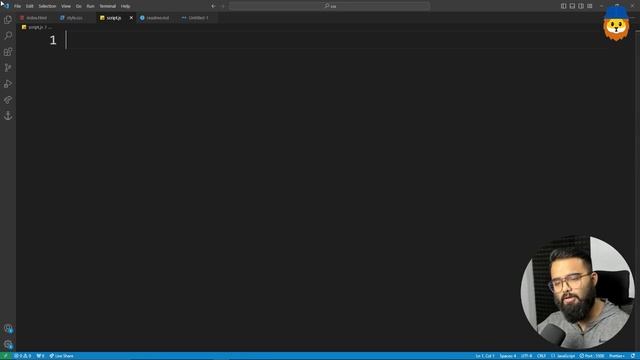Click the lion mascot logo overlay

click(x=616, y=23)
